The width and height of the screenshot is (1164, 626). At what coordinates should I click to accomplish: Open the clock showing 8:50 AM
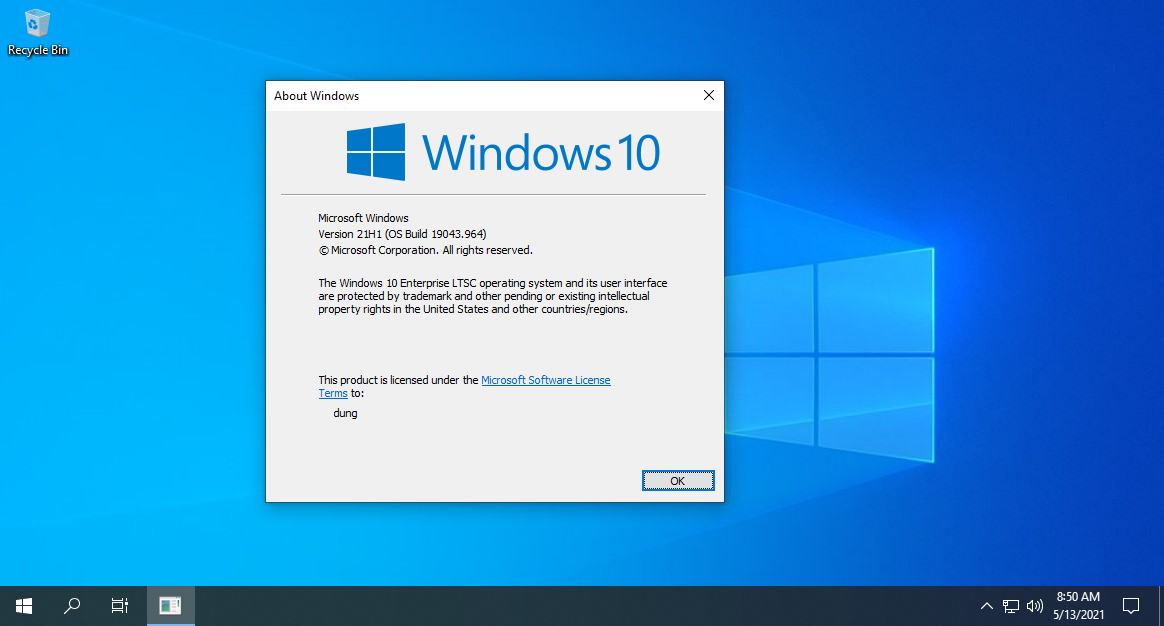tap(1079, 606)
